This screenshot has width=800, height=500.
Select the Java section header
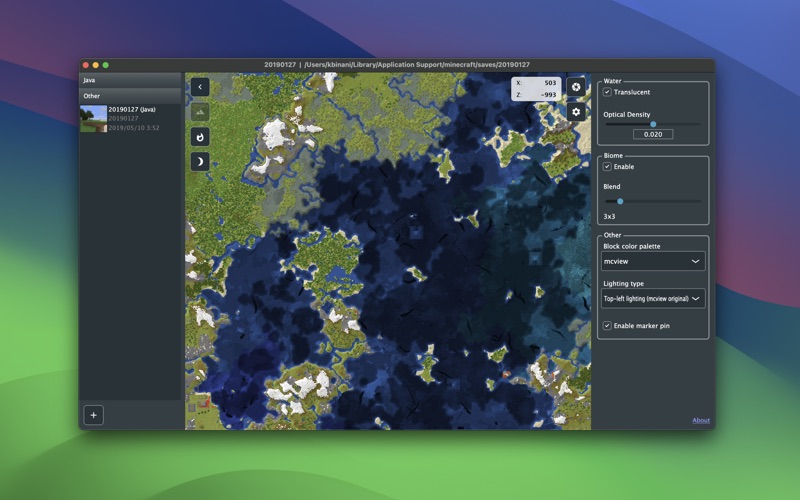(130, 80)
